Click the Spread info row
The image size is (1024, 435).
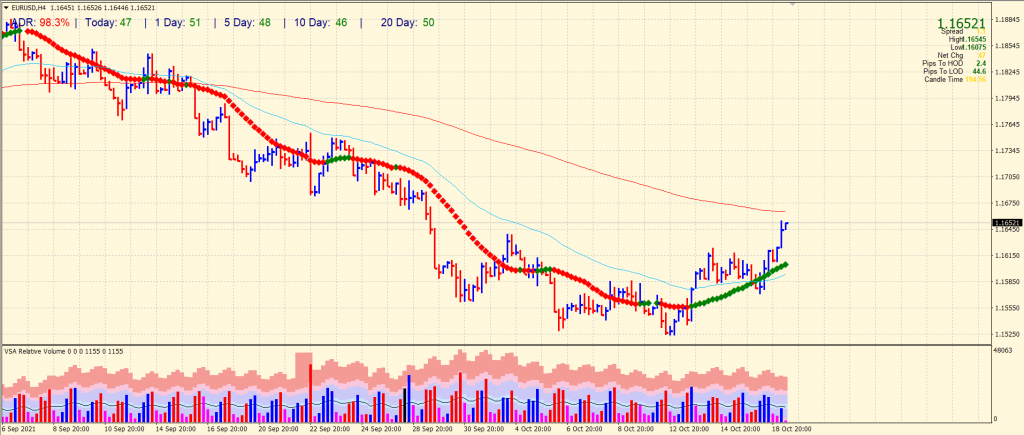click(951, 32)
